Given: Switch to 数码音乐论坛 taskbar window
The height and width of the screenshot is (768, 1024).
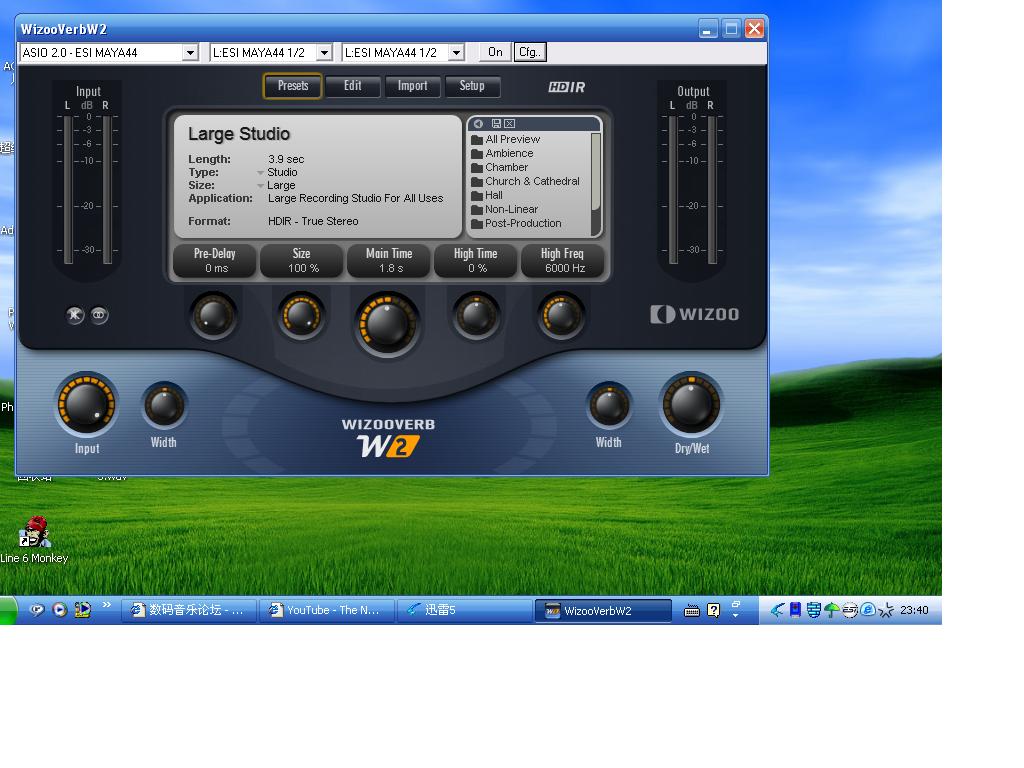Looking at the screenshot, I should tap(189, 610).
